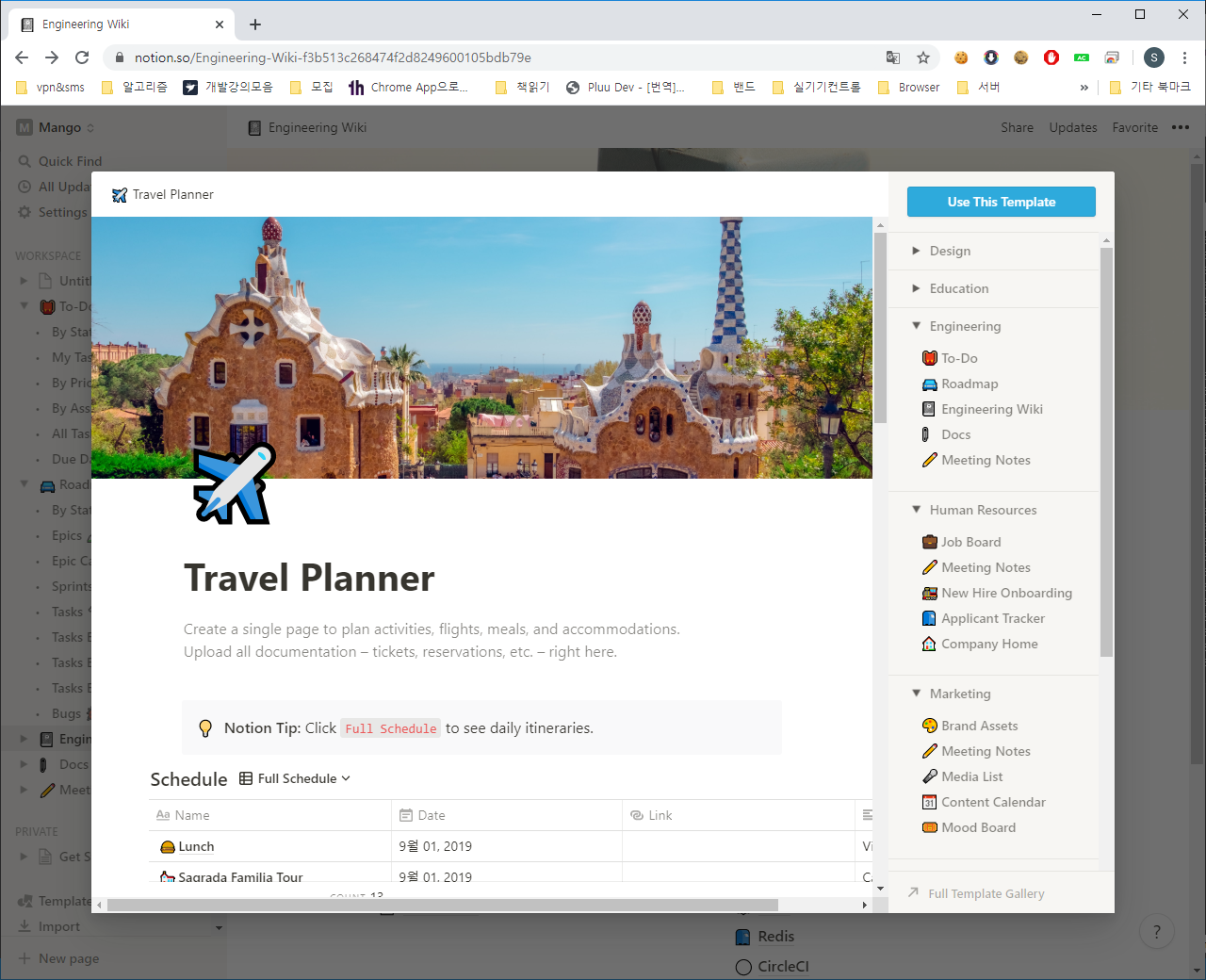Click the large airplane page icon
The image size is (1206, 980).
tap(234, 483)
